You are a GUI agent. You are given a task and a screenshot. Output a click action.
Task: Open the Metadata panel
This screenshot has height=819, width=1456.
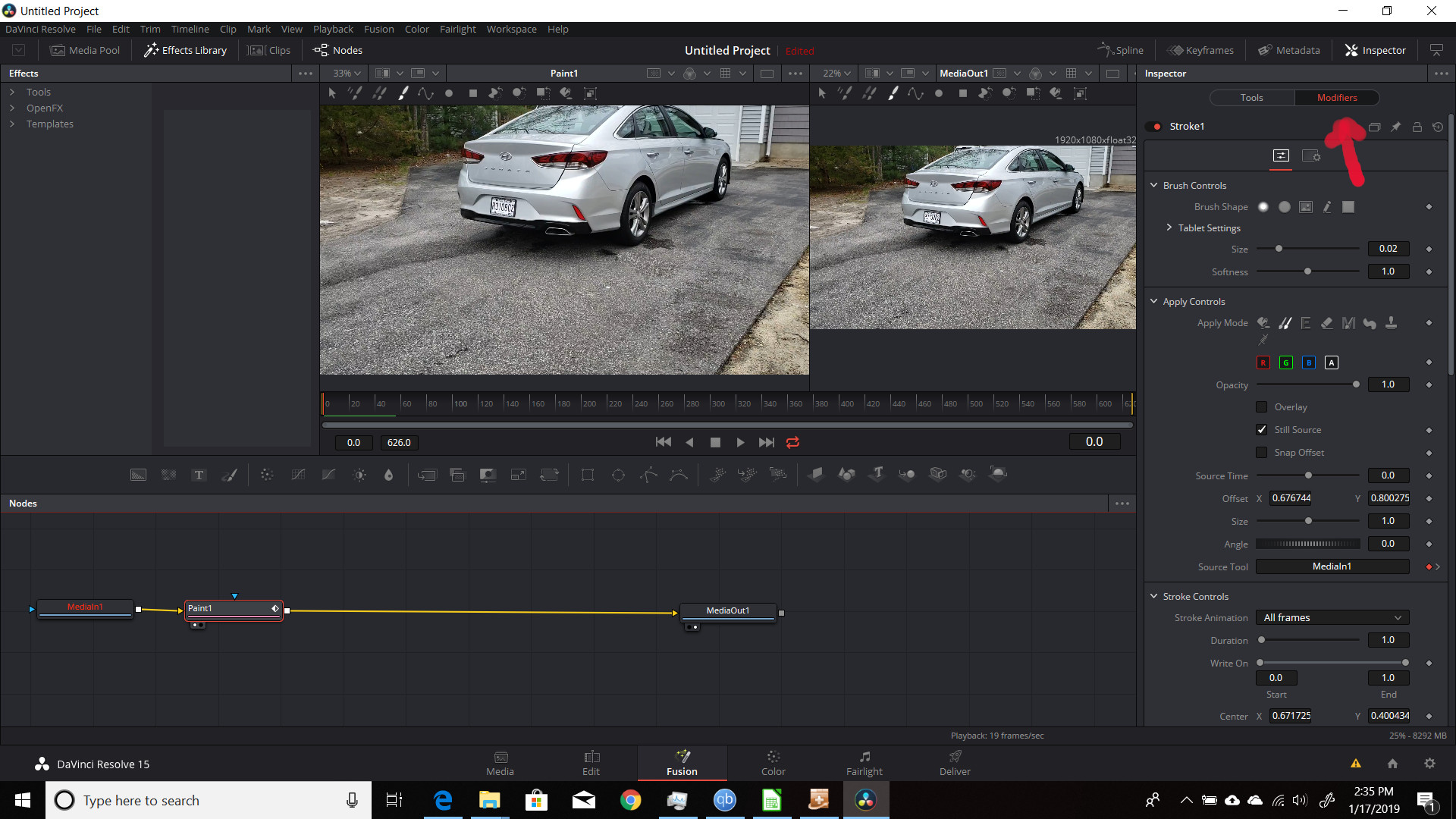[x=1289, y=50]
